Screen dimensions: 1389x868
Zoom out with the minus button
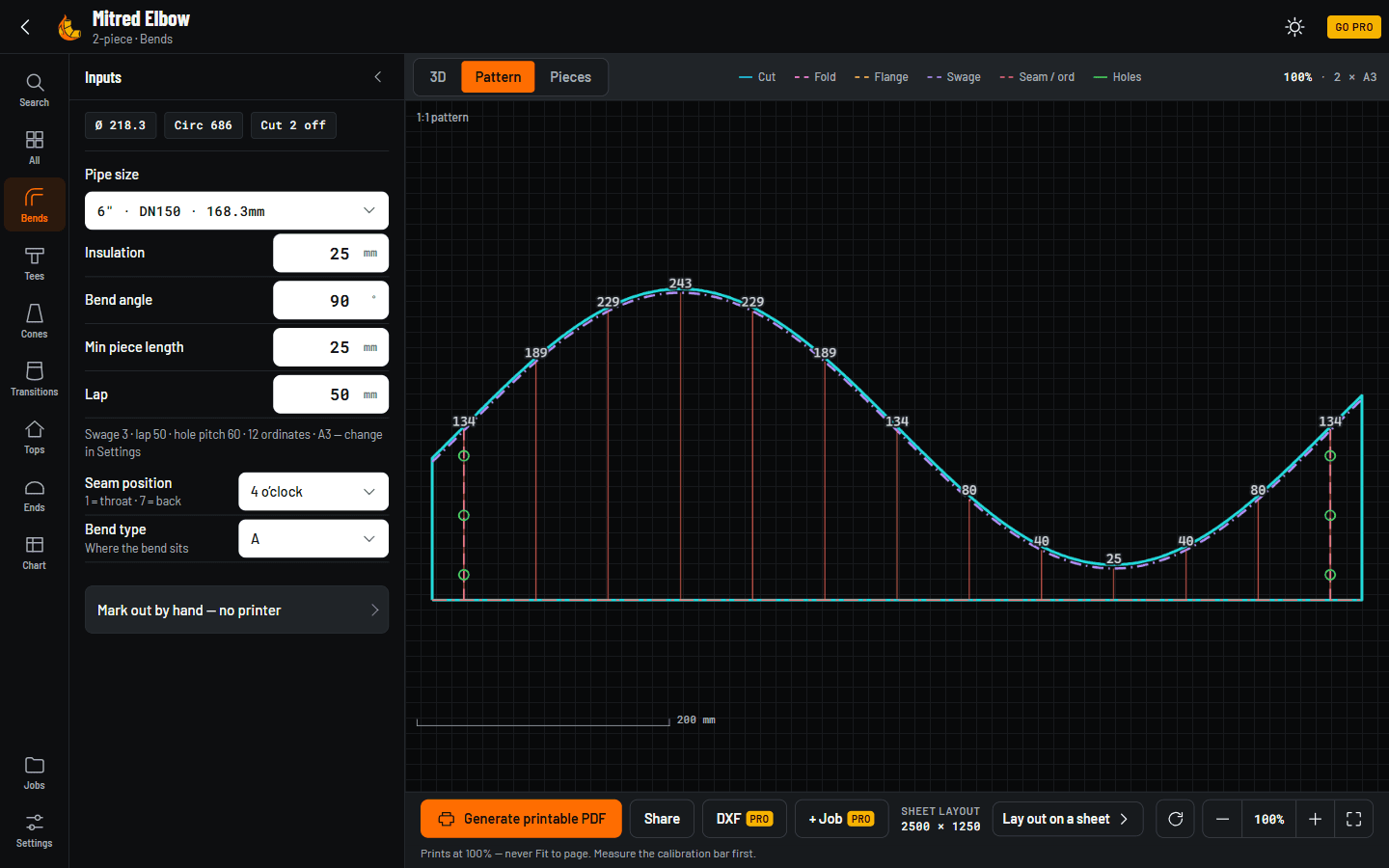point(1222,819)
